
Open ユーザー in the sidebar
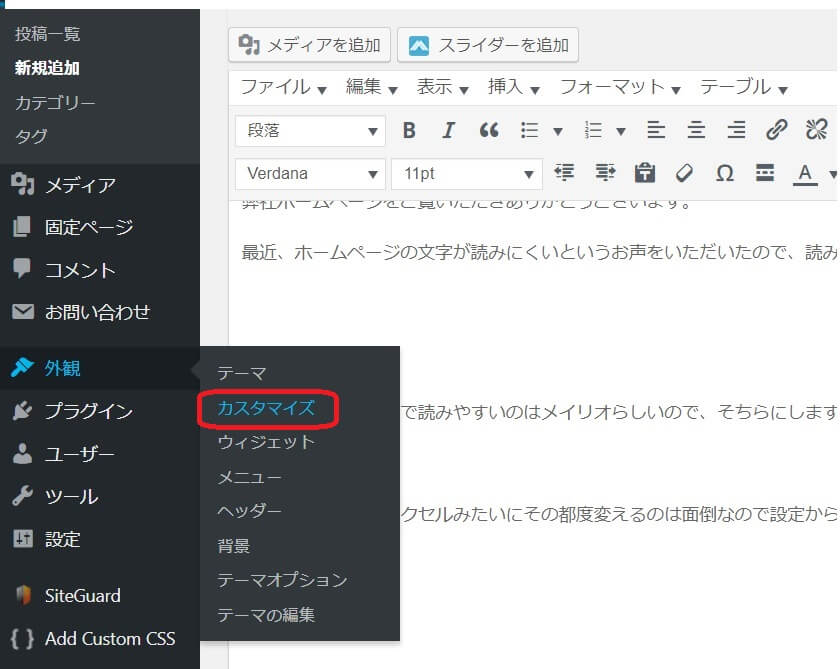100,454
